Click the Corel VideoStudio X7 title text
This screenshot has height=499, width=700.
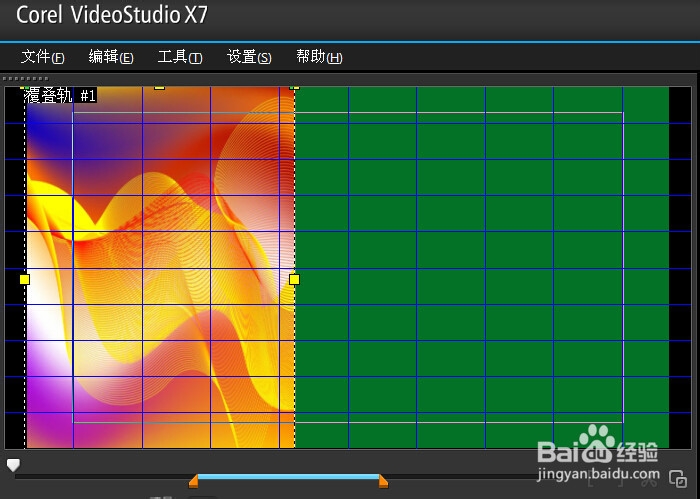112,15
